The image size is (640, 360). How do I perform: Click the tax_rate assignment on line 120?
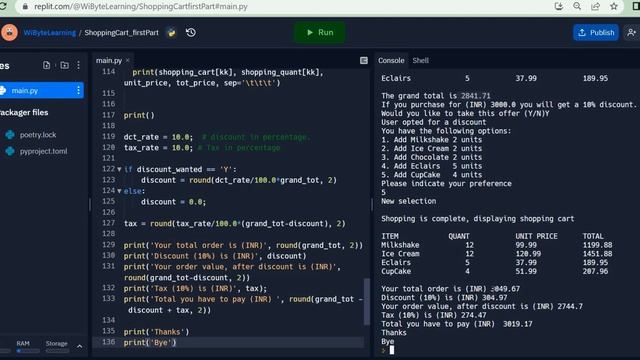point(158,147)
